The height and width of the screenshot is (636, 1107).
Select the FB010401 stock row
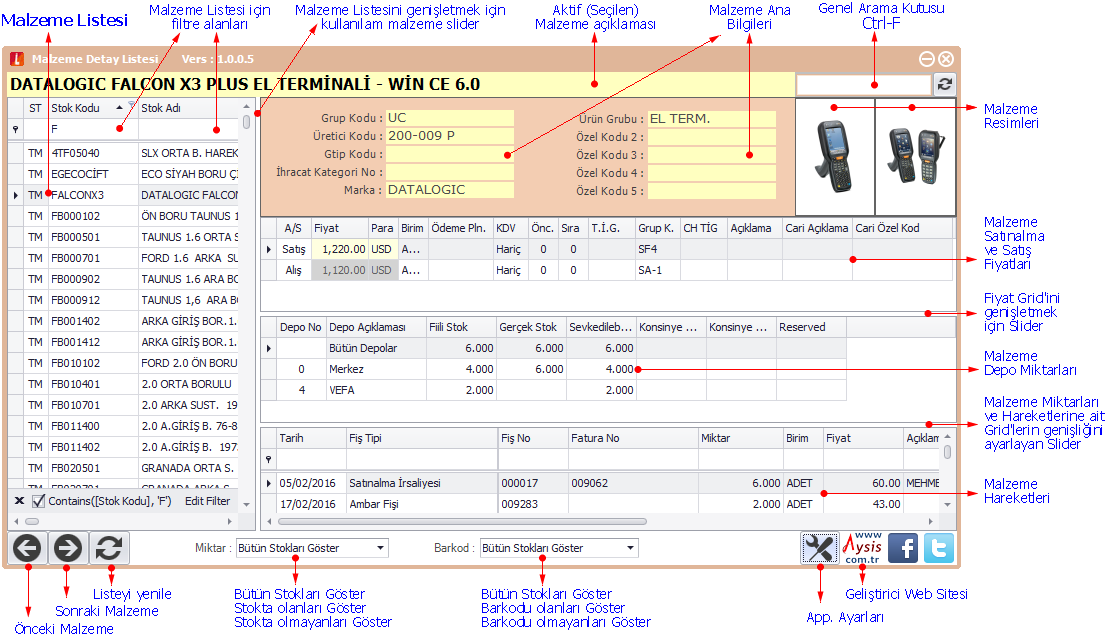(124, 384)
